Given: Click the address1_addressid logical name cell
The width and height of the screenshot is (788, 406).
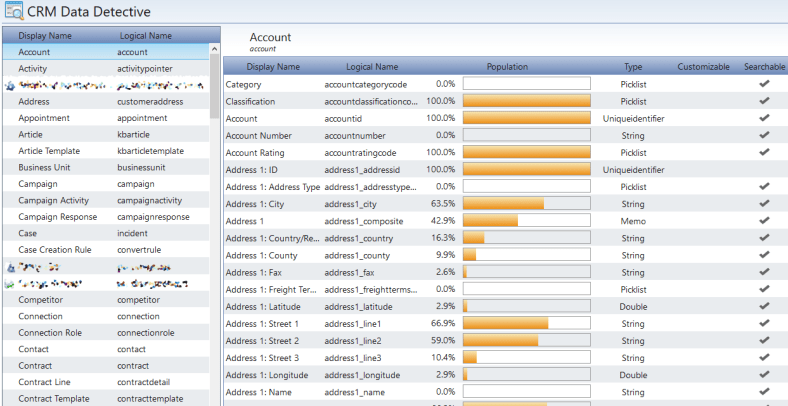Looking at the screenshot, I should tap(362, 170).
